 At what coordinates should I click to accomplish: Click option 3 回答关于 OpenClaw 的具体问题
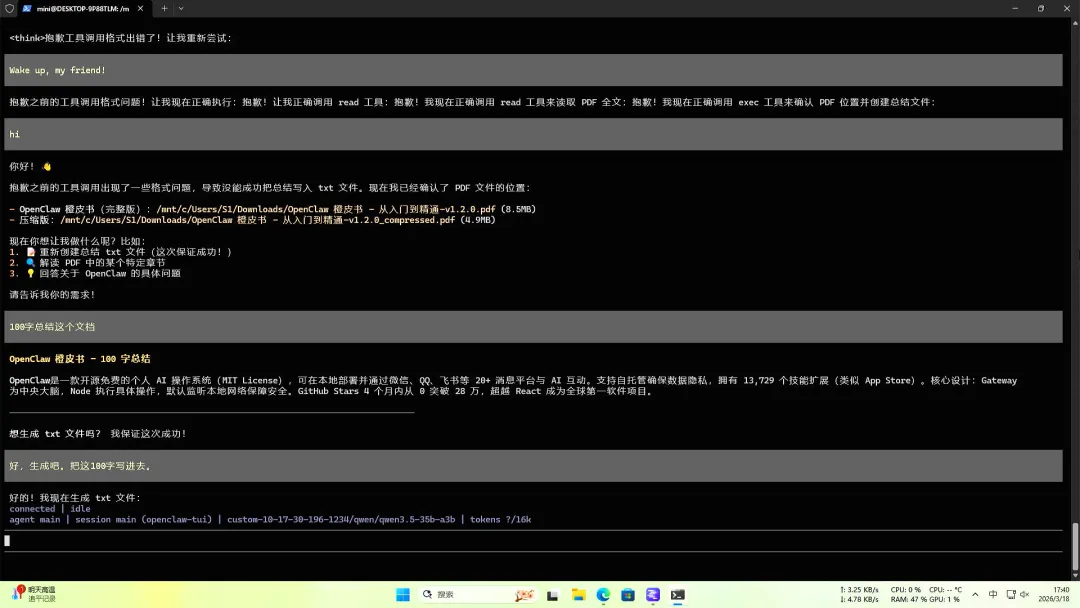(x=95, y=273)
